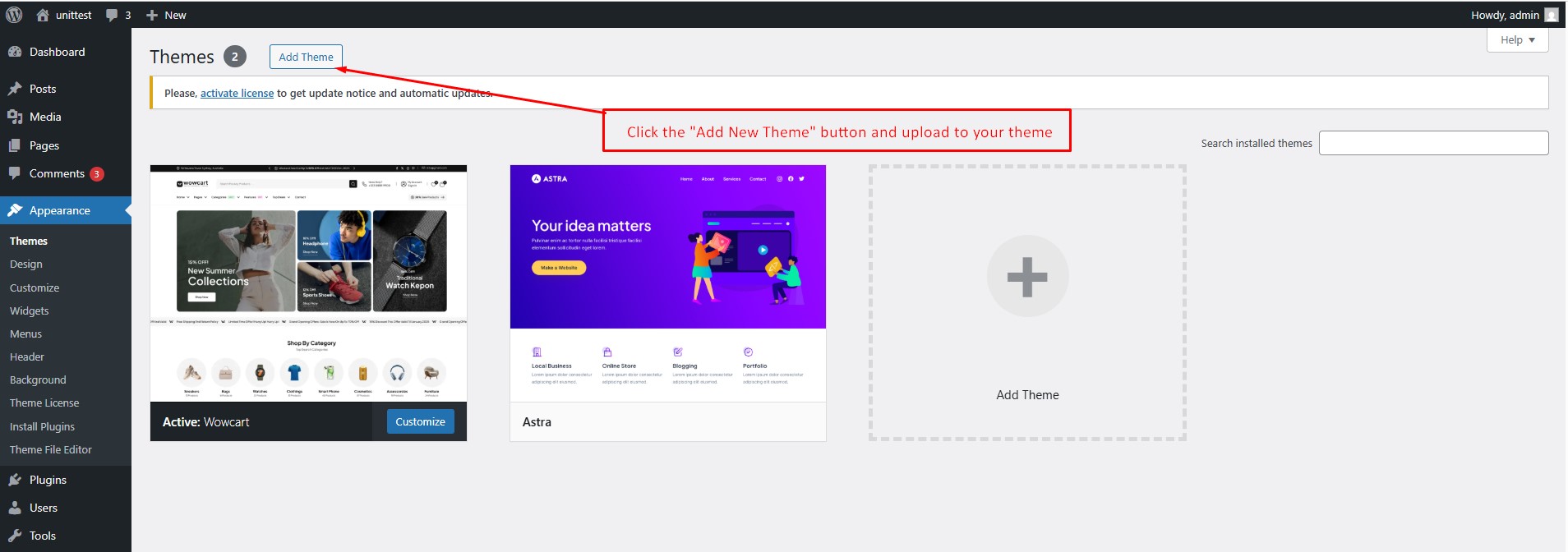This screenshot has width=1568, height=552.
Task: Click the red 3 comments badge
Action: click(97, 174)
